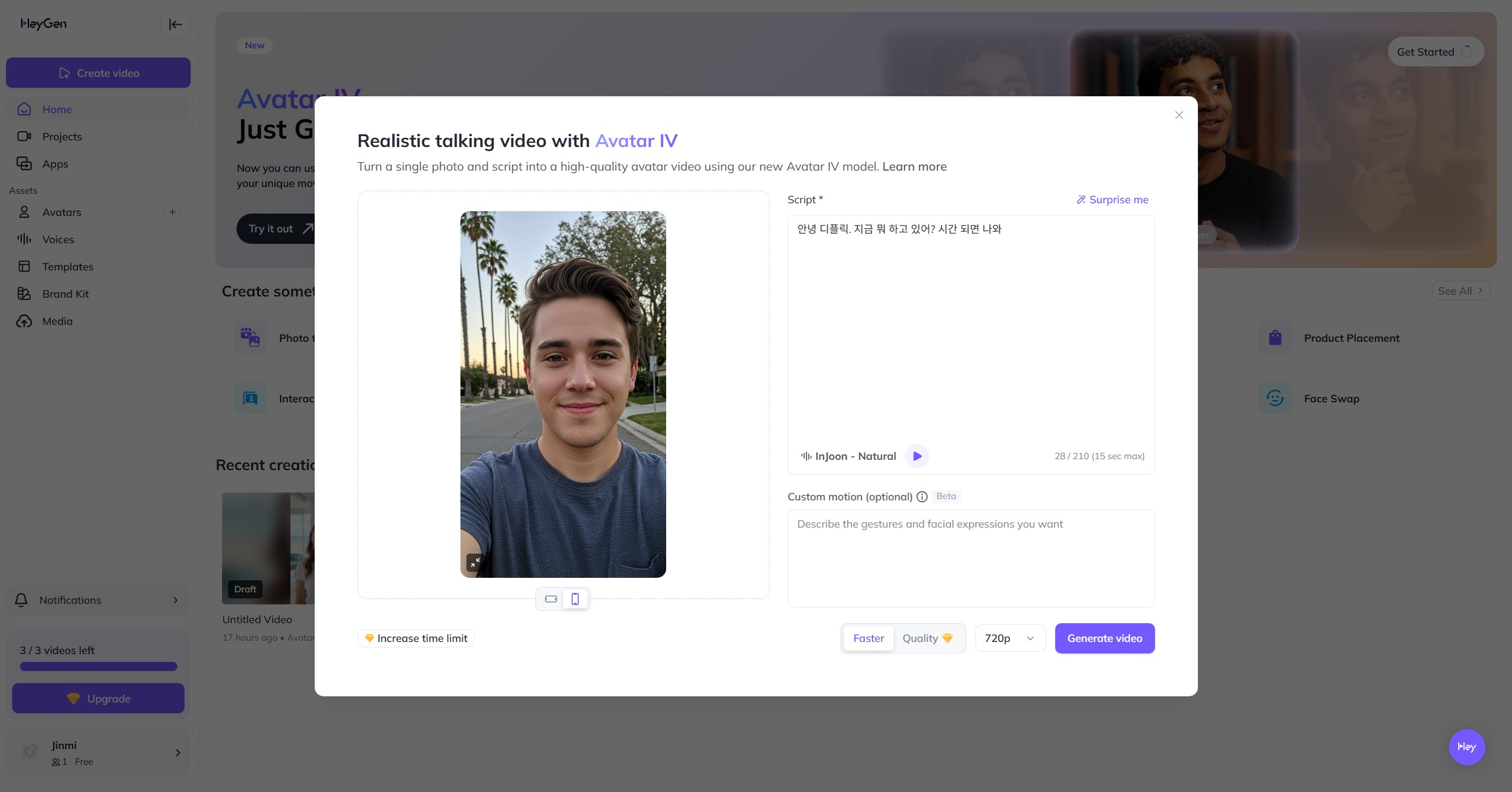This screenshot has width=1512, height=792.
Task: Choose Quality generation mode
Action: pyautogui.click(x=927, y=638)
